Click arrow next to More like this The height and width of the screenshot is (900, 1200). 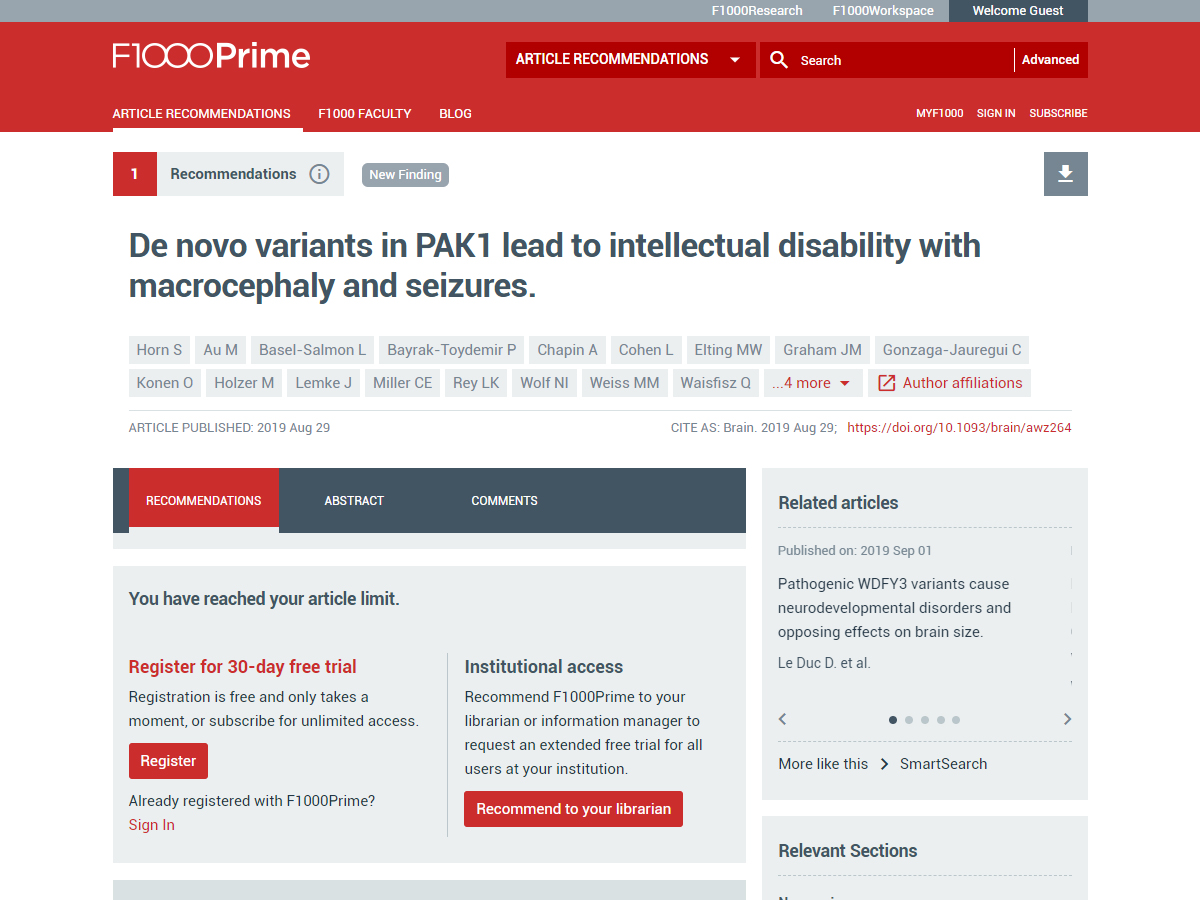click(x=884, y=764)
